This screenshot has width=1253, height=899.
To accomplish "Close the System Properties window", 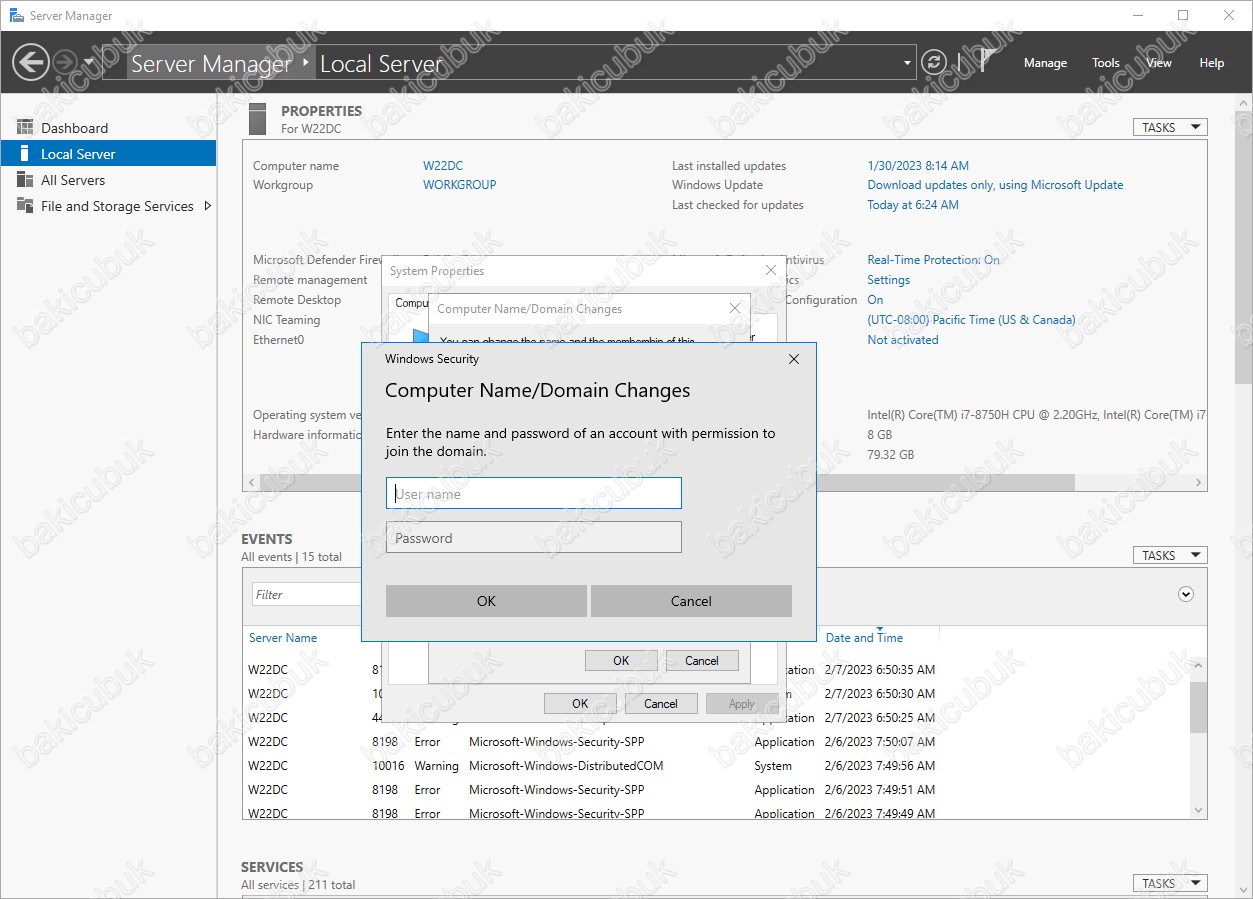I will (x=771, y=270).
